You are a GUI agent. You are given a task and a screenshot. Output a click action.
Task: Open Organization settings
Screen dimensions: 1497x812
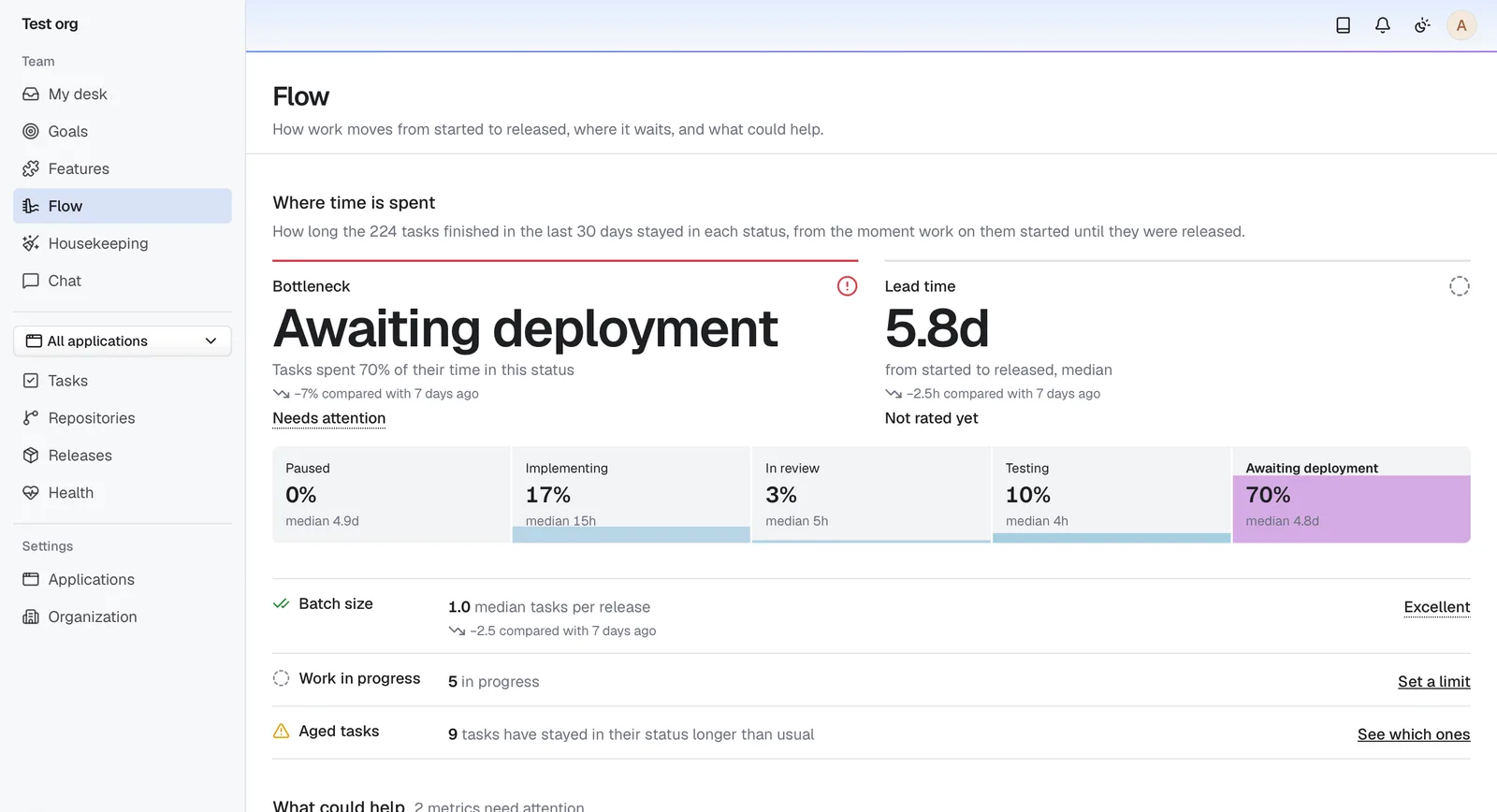point(123,617)
